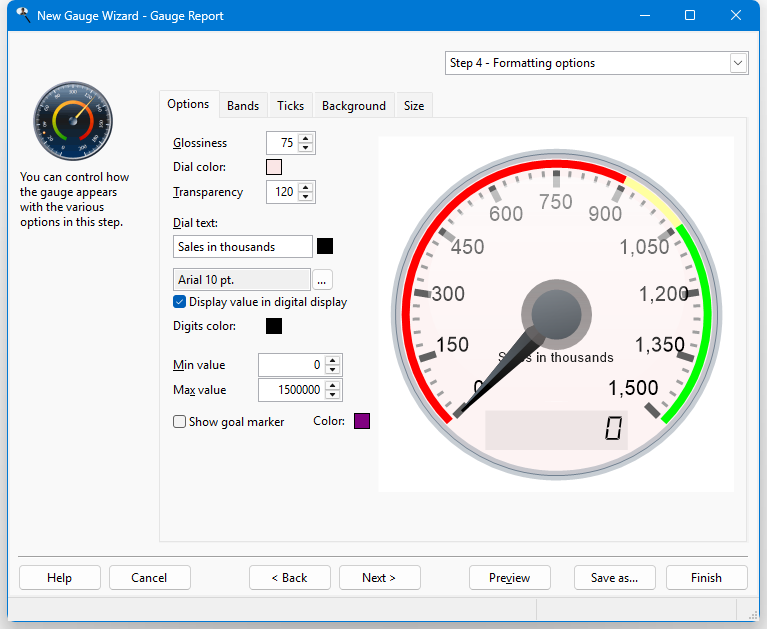The width and height of the screenshot is (767, 629).
Task: Click the gauge wizard speedometer icon
Action: click(73, 120)
